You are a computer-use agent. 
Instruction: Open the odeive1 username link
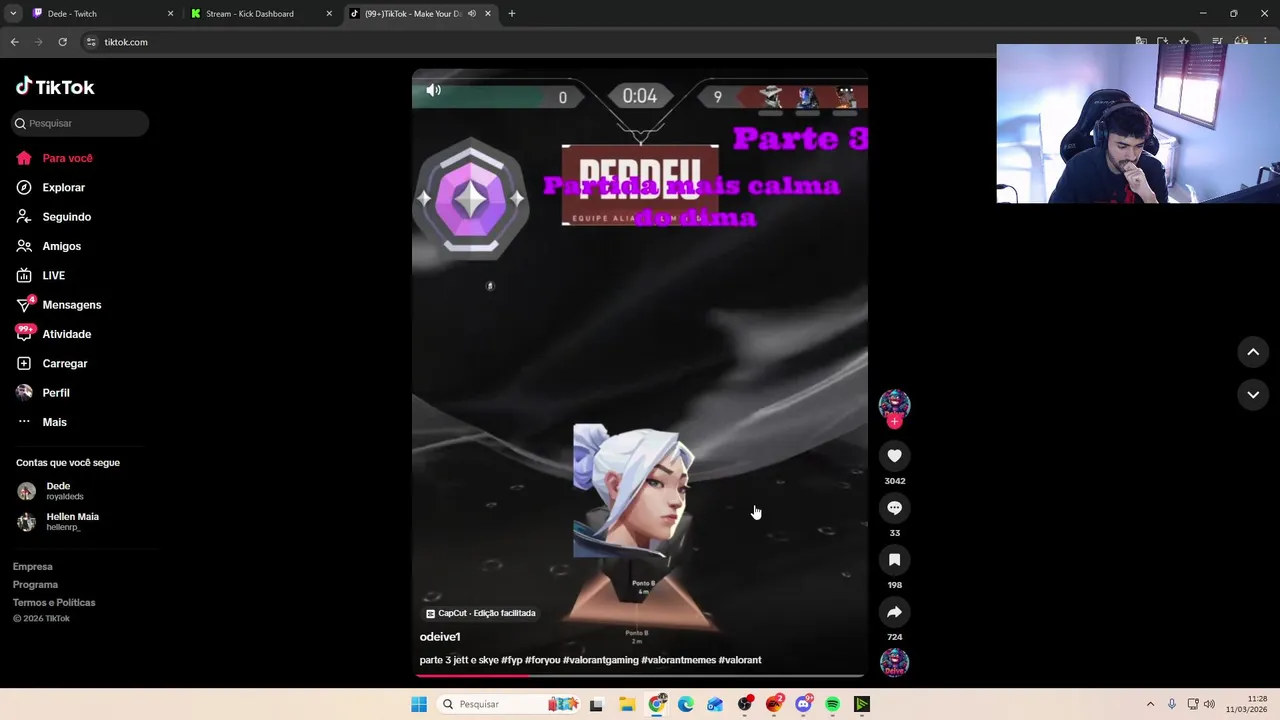click(x=440, y=637)
